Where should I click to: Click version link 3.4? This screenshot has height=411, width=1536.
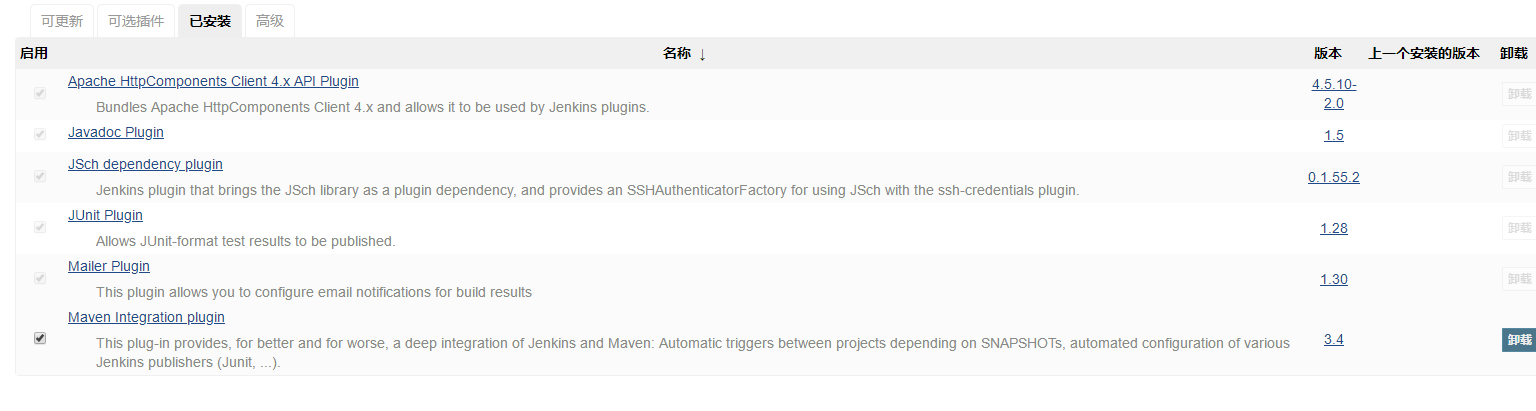(1334, 339)
